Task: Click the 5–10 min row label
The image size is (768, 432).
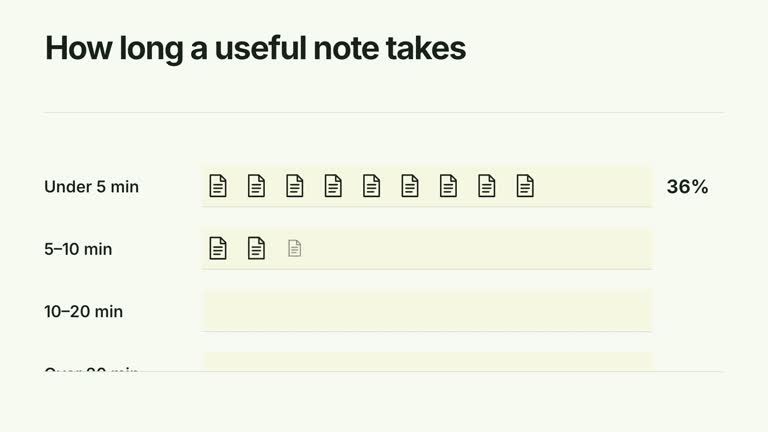Action: (78, 249)
